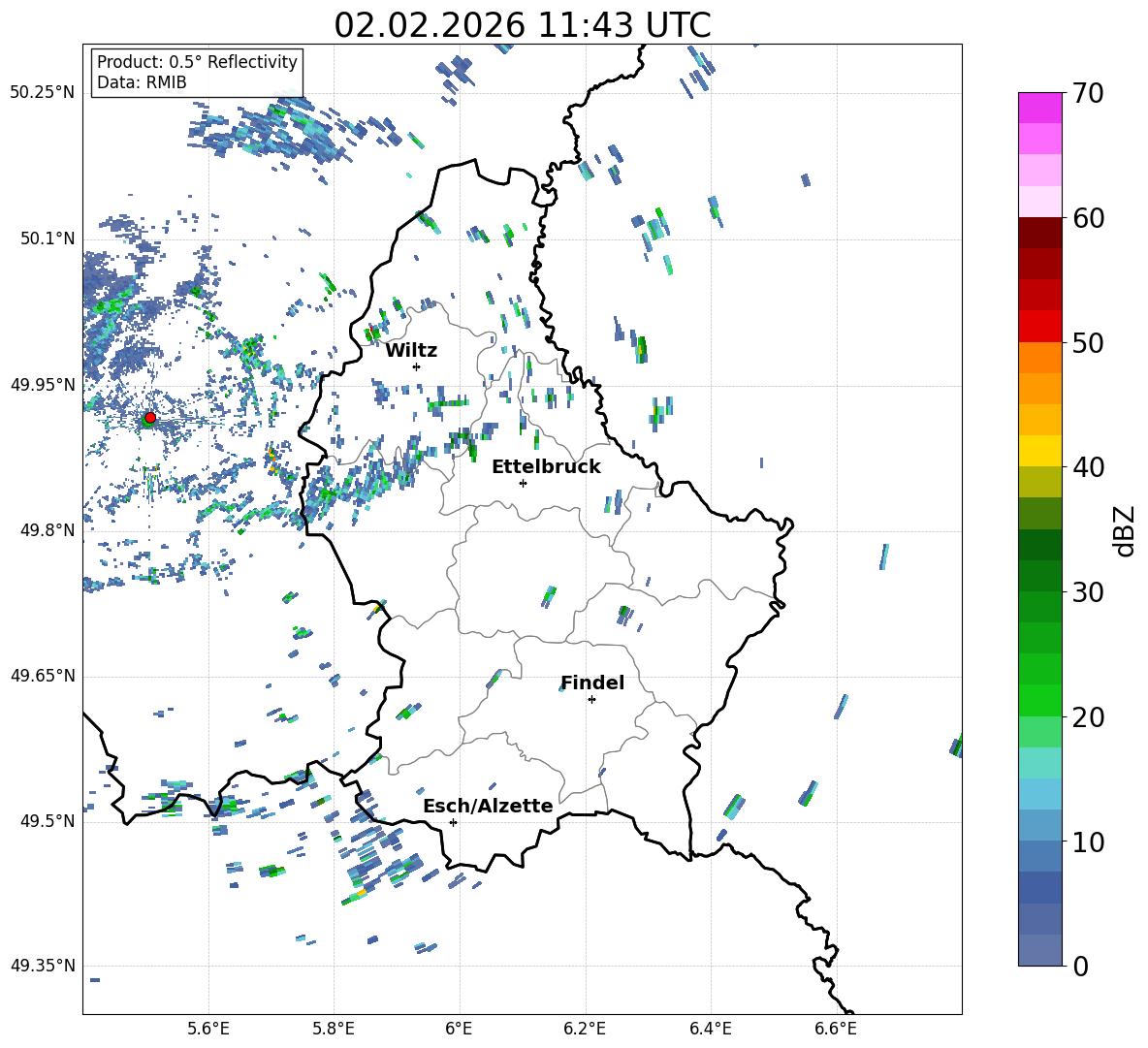Click the 5.8°E longitude label
Screen dimensions: 1148x1048
coord(334,1029)
